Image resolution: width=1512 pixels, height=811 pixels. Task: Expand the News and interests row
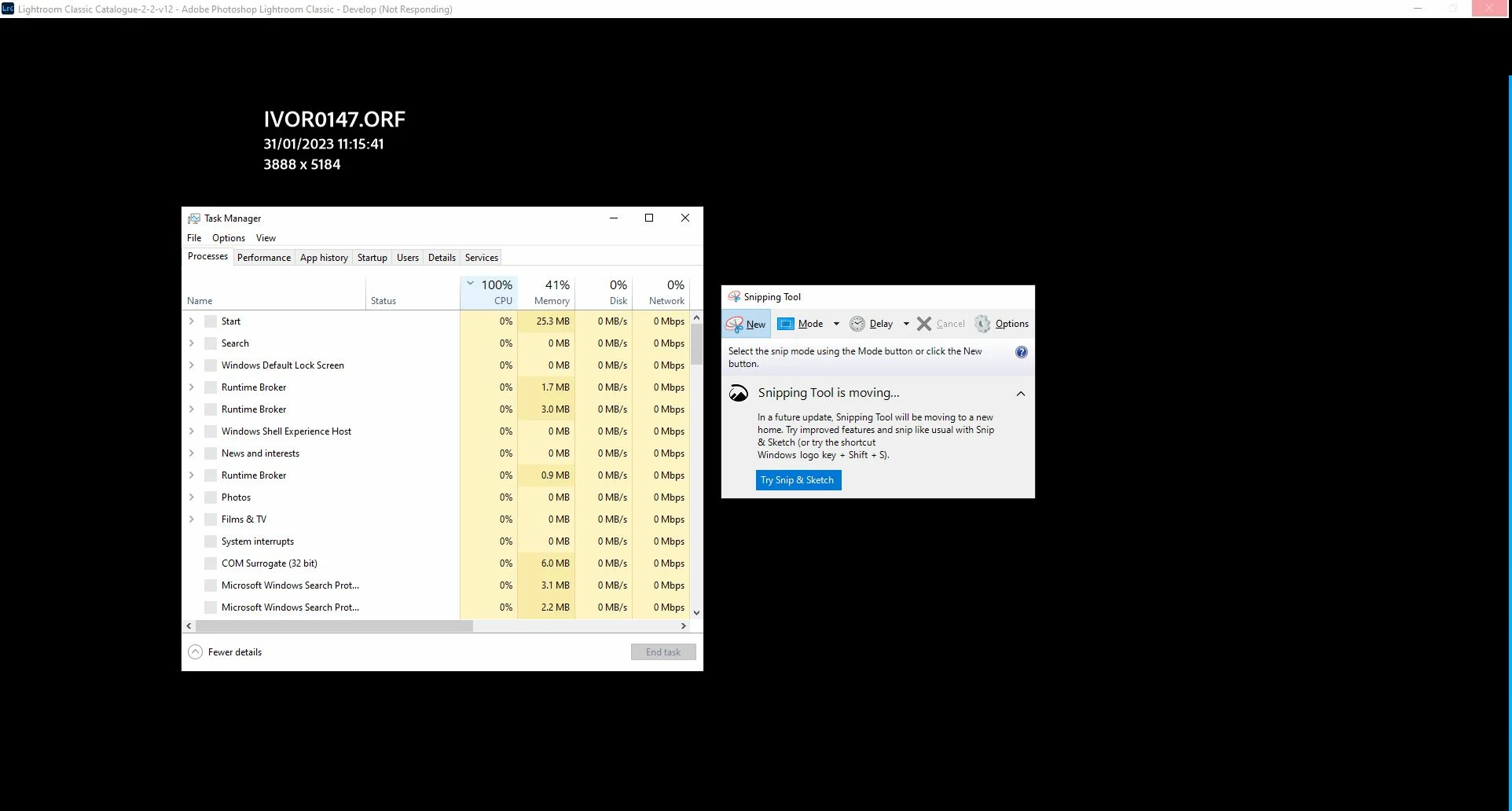[x=191, y=453]
